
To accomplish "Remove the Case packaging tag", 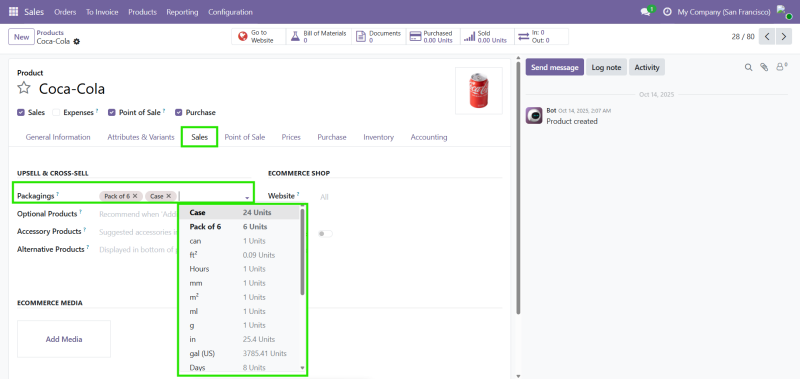I will point(168,196).
